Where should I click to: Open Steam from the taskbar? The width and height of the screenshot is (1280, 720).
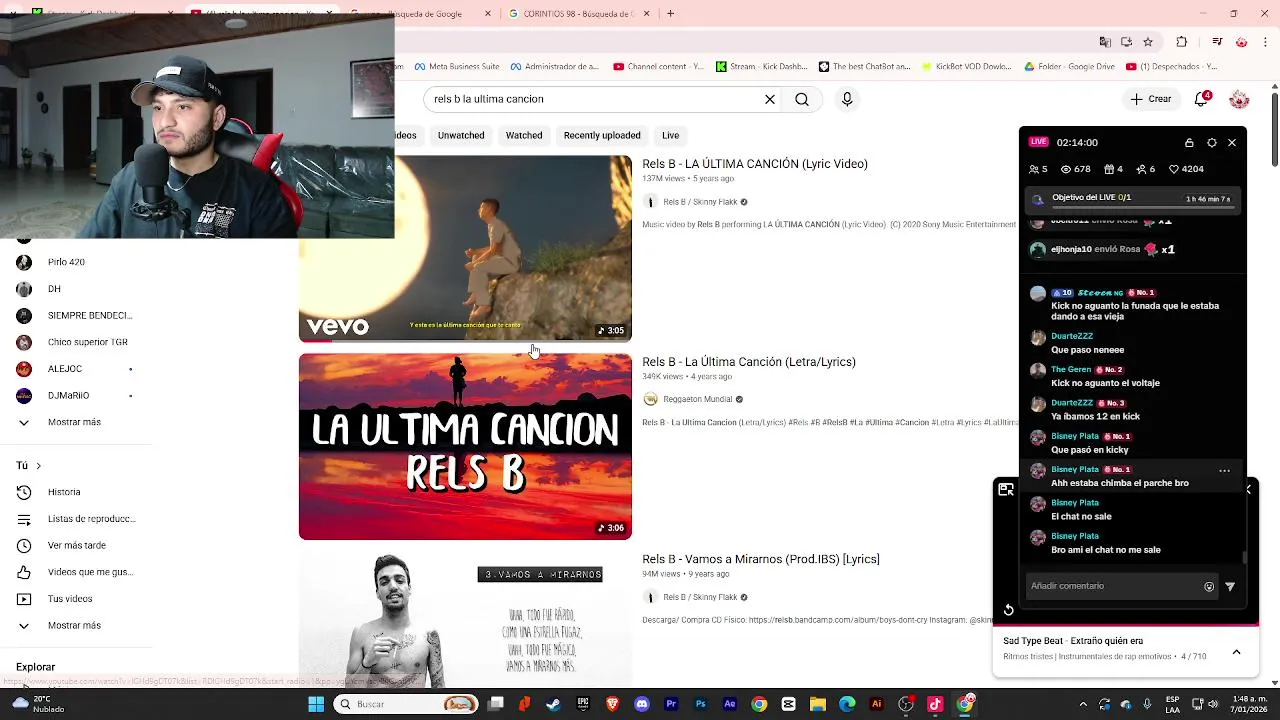point(553,704)
